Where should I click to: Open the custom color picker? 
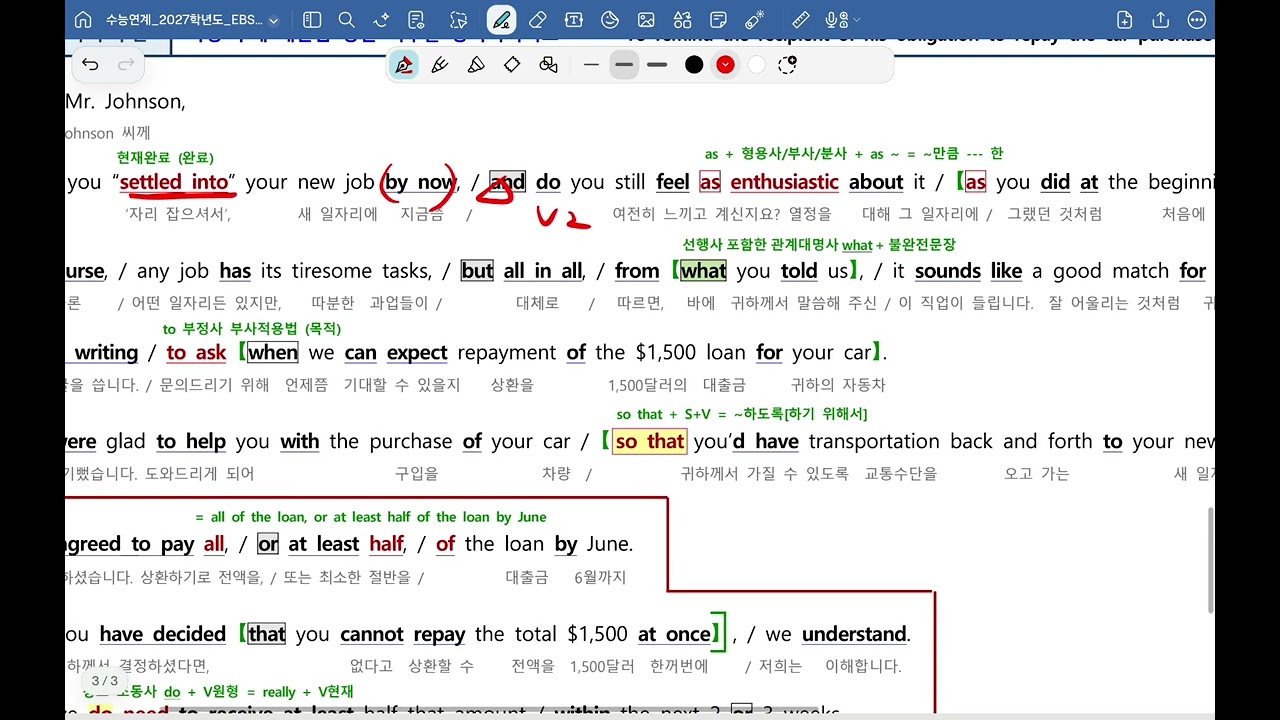788,65
